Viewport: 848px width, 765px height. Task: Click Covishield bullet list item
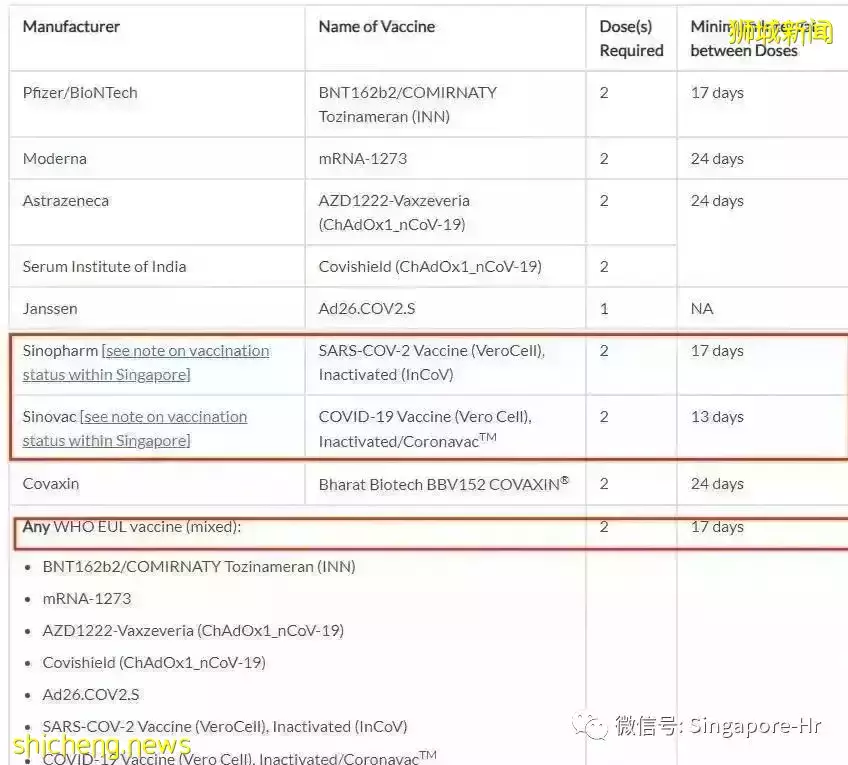click(154, 662)
